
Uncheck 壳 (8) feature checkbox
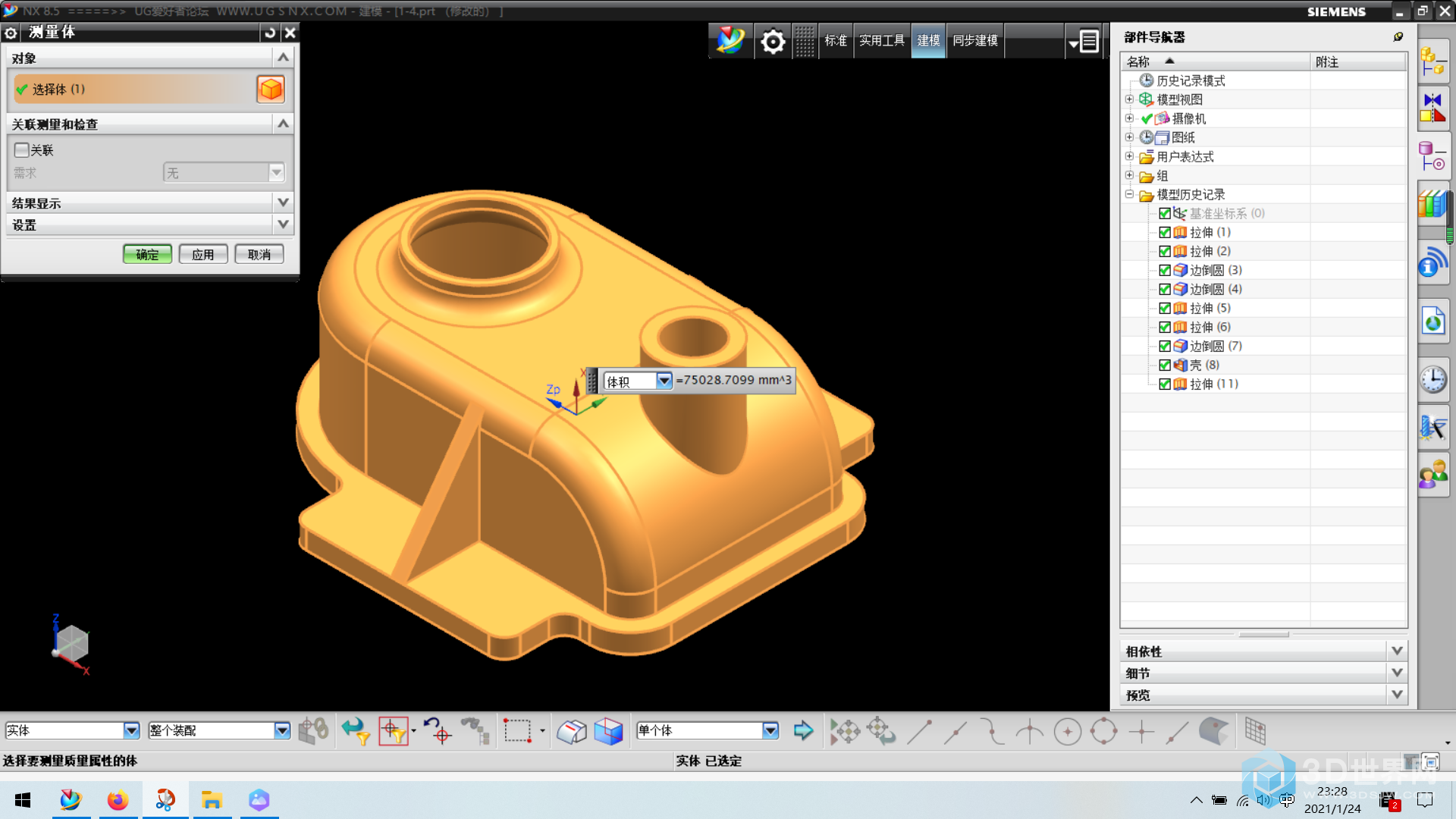[1165, 366]
